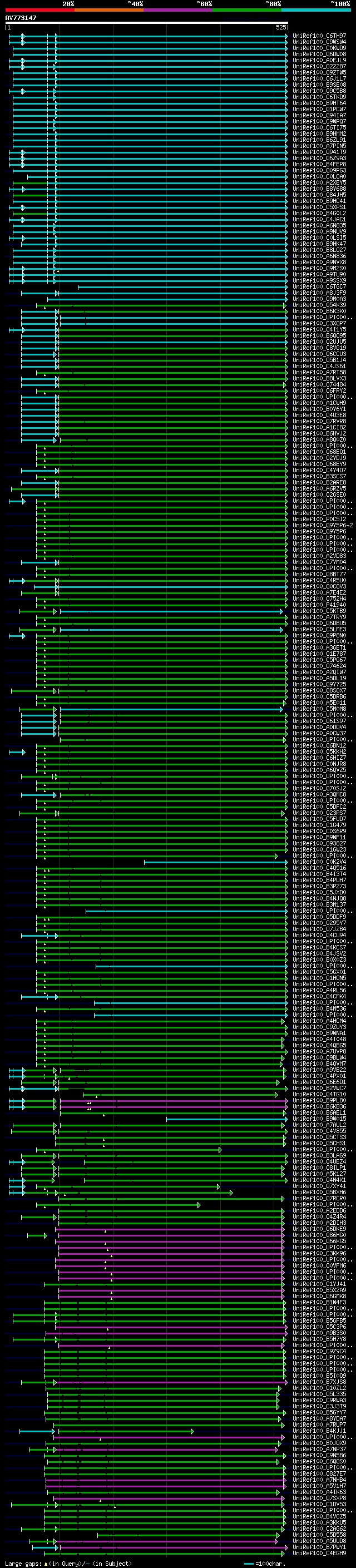Select the UniRef100_B8Y688 label
356x1568 pixels.
point(319,189)
